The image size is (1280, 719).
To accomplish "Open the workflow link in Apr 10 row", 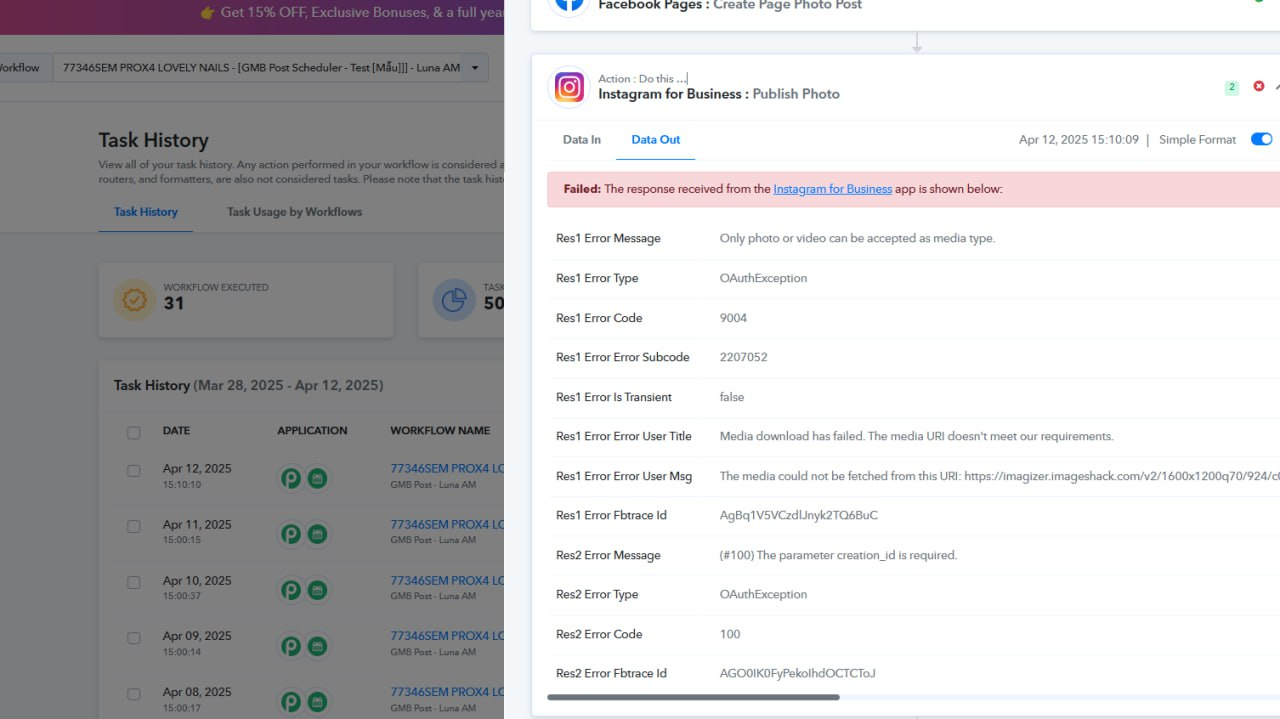I will (447, 580).
